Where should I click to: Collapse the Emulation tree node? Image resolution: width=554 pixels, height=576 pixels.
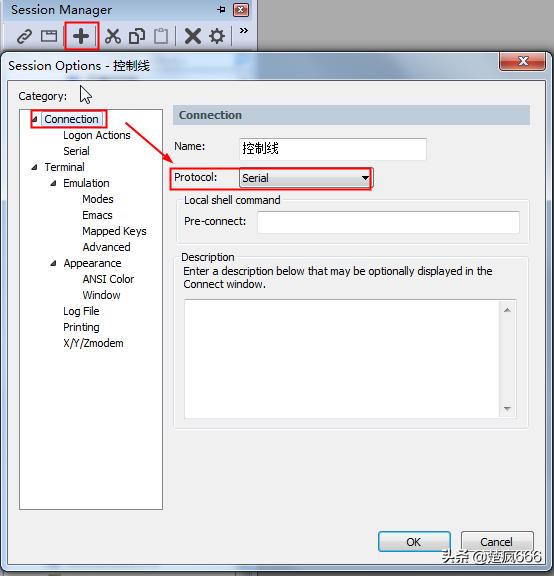tap(53, 183)
